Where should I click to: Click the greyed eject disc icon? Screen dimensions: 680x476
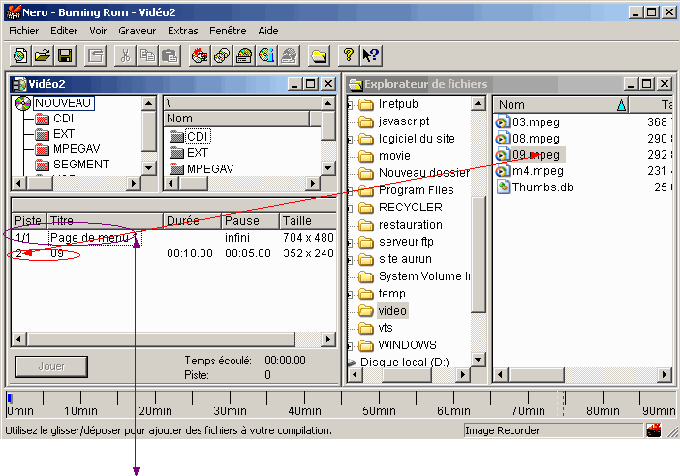289,56
